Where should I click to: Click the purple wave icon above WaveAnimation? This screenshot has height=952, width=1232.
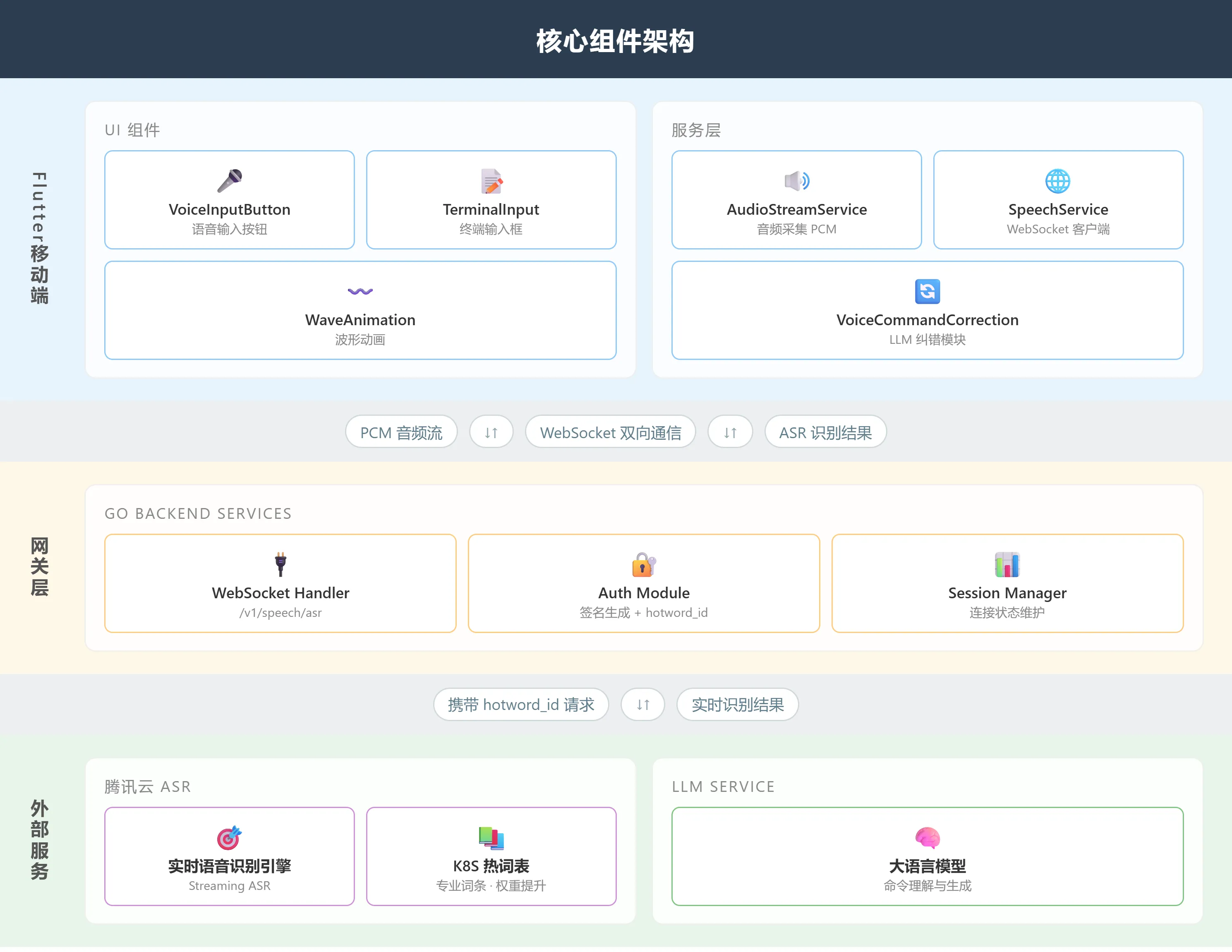(360, 292)
